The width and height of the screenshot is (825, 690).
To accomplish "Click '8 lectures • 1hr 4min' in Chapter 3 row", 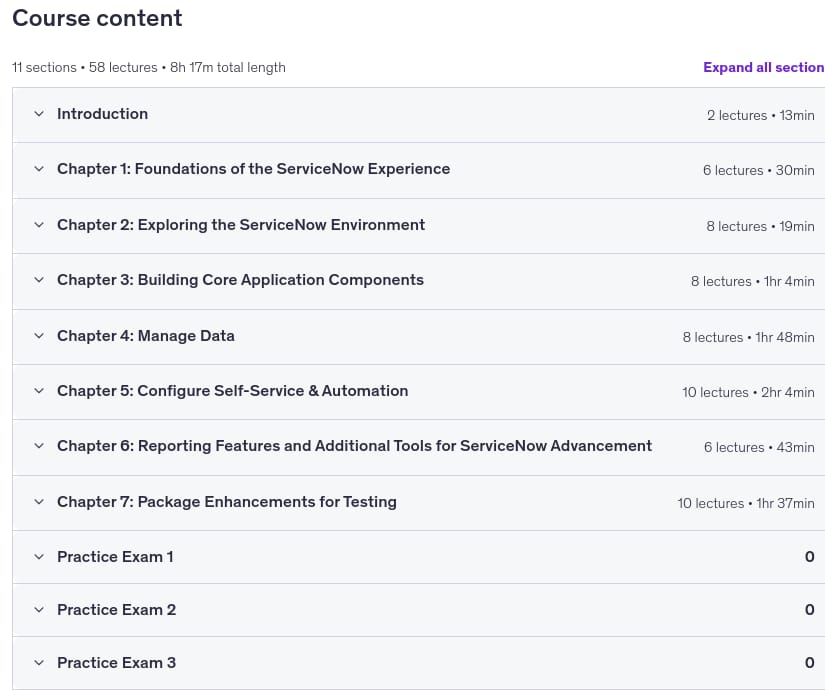I will (x=753, y=282).
